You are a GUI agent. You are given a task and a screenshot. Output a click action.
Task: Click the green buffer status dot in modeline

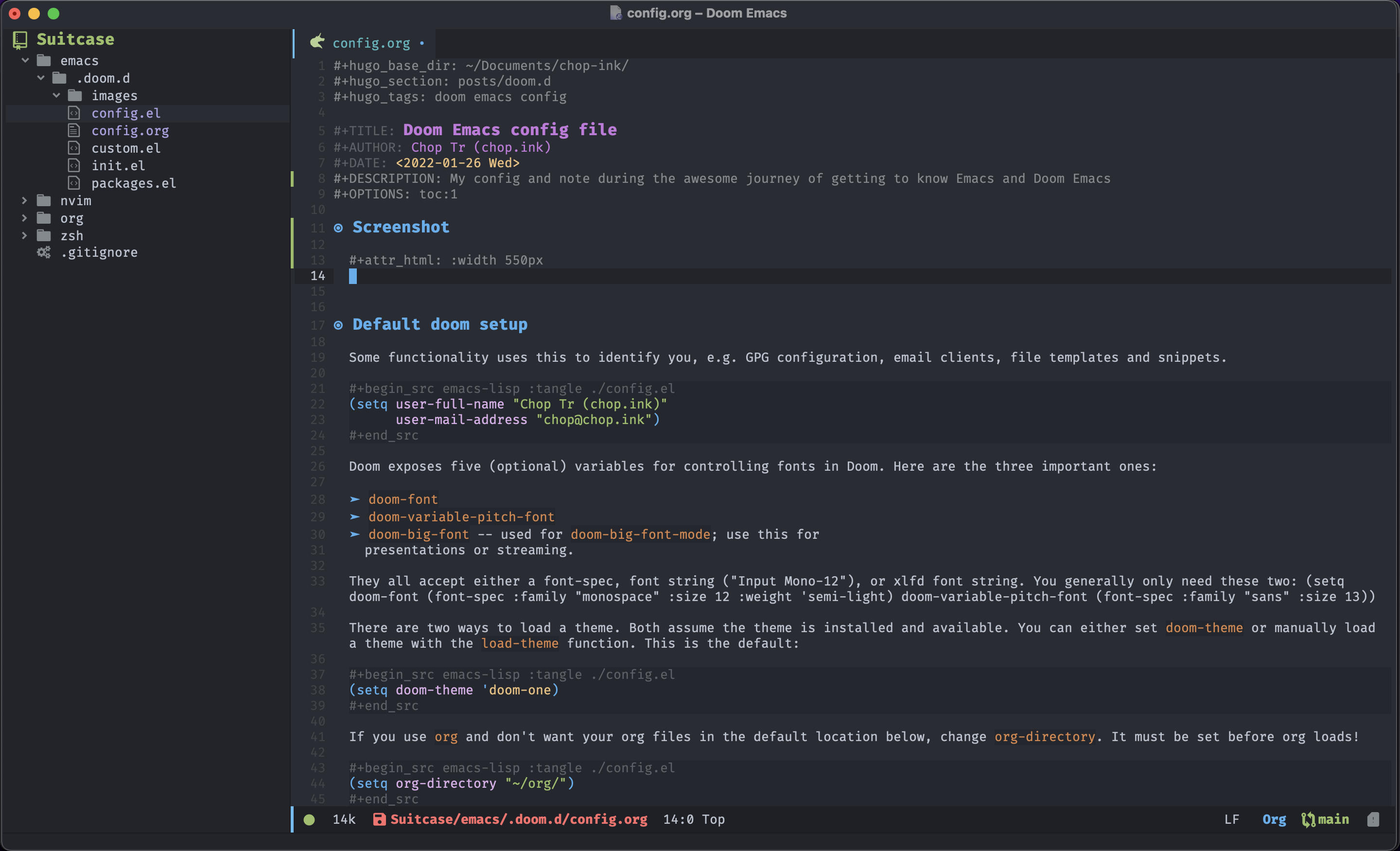[x=309, y=819]
